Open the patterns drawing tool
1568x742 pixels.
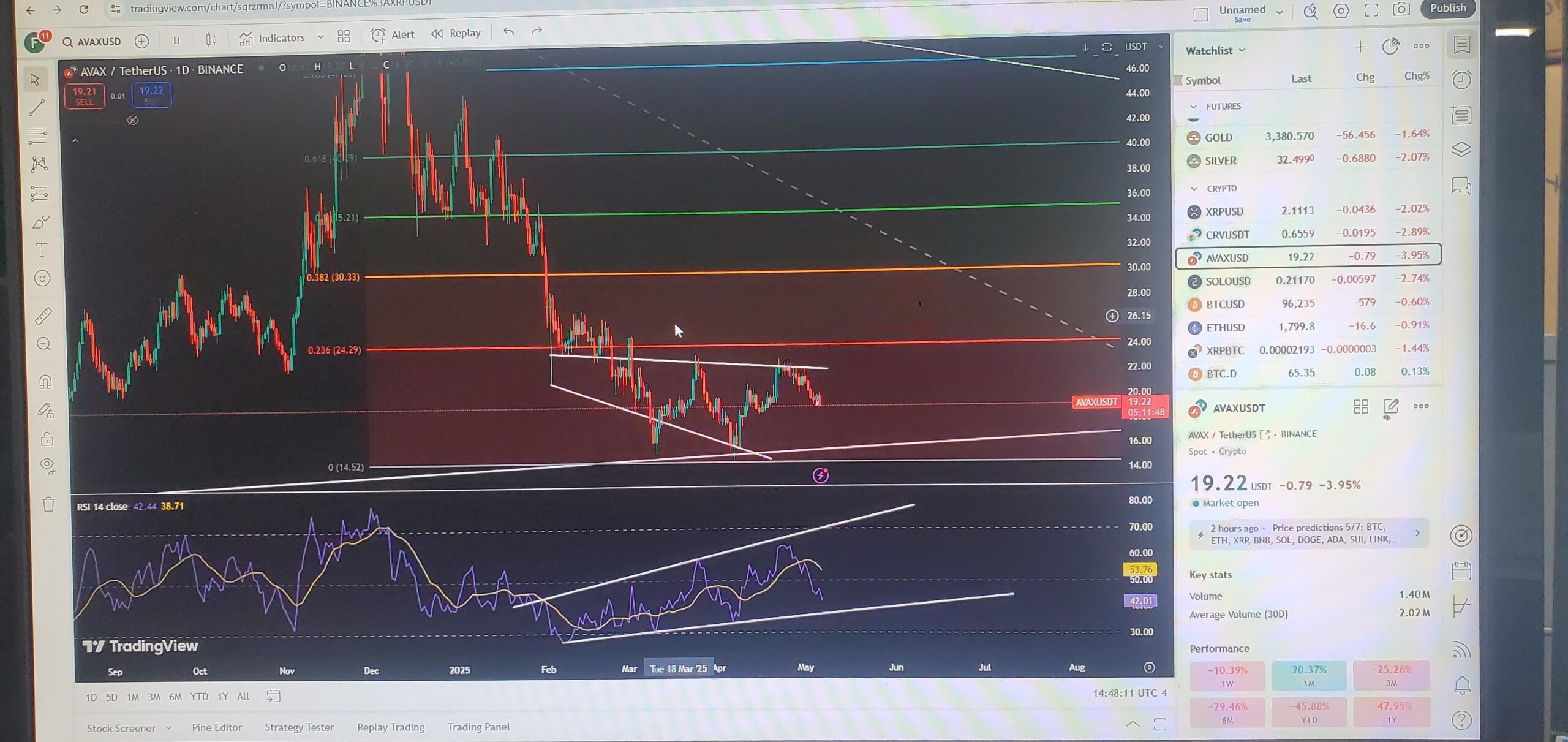pyautogui.click(x=39, y=164)
